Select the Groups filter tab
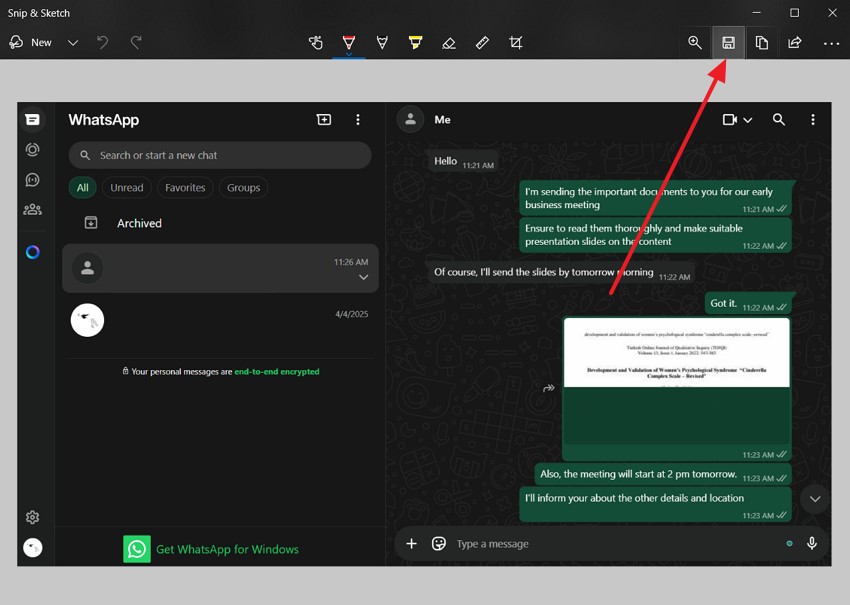The height and width of the screenshot is (605, 850). (x=243, y=187)
